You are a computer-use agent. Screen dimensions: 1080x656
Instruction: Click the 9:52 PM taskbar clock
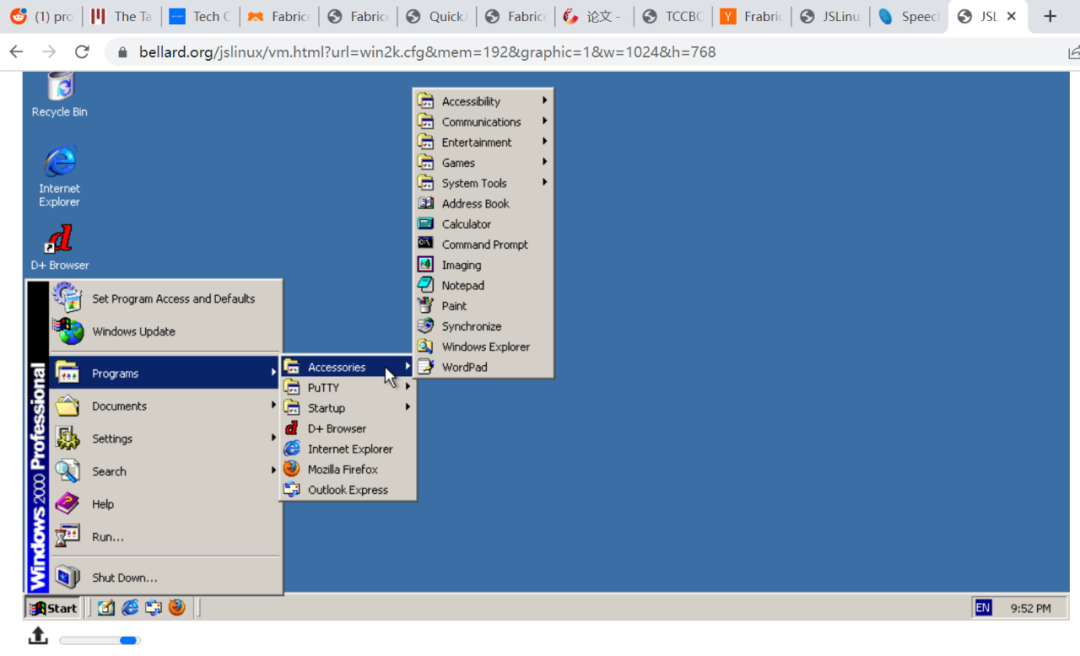click(x=1030, y=608)
